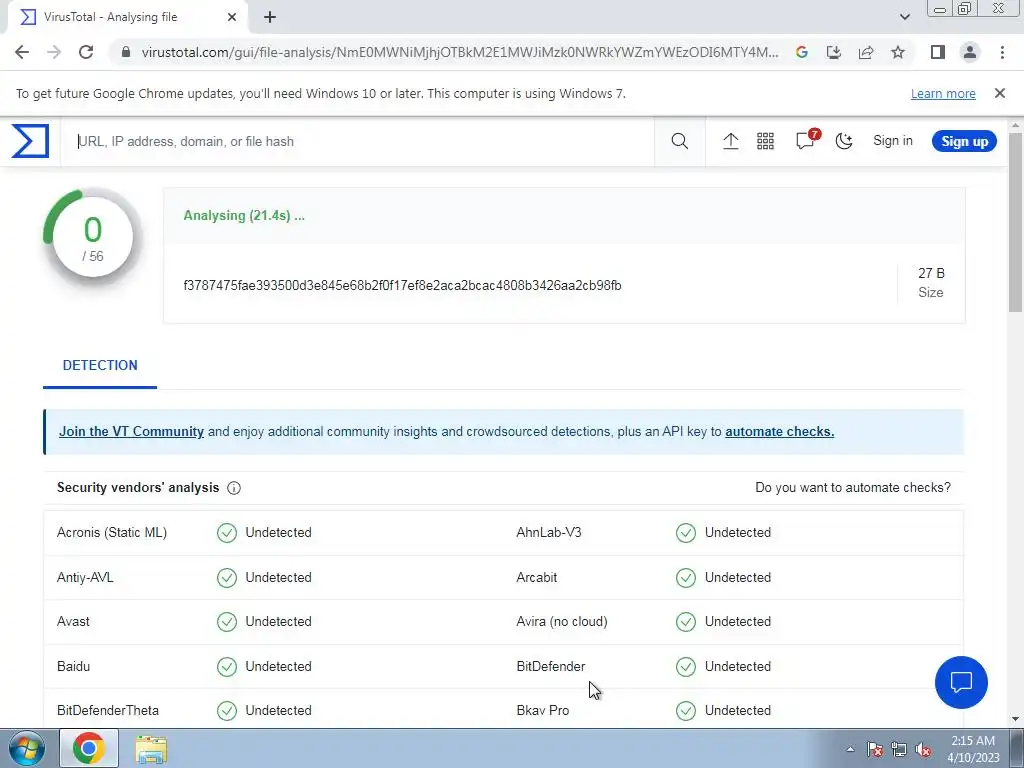Select the VirusTotal - Analysing file tab
This screenshot has height=768, width=1024.
pos(127,17)
